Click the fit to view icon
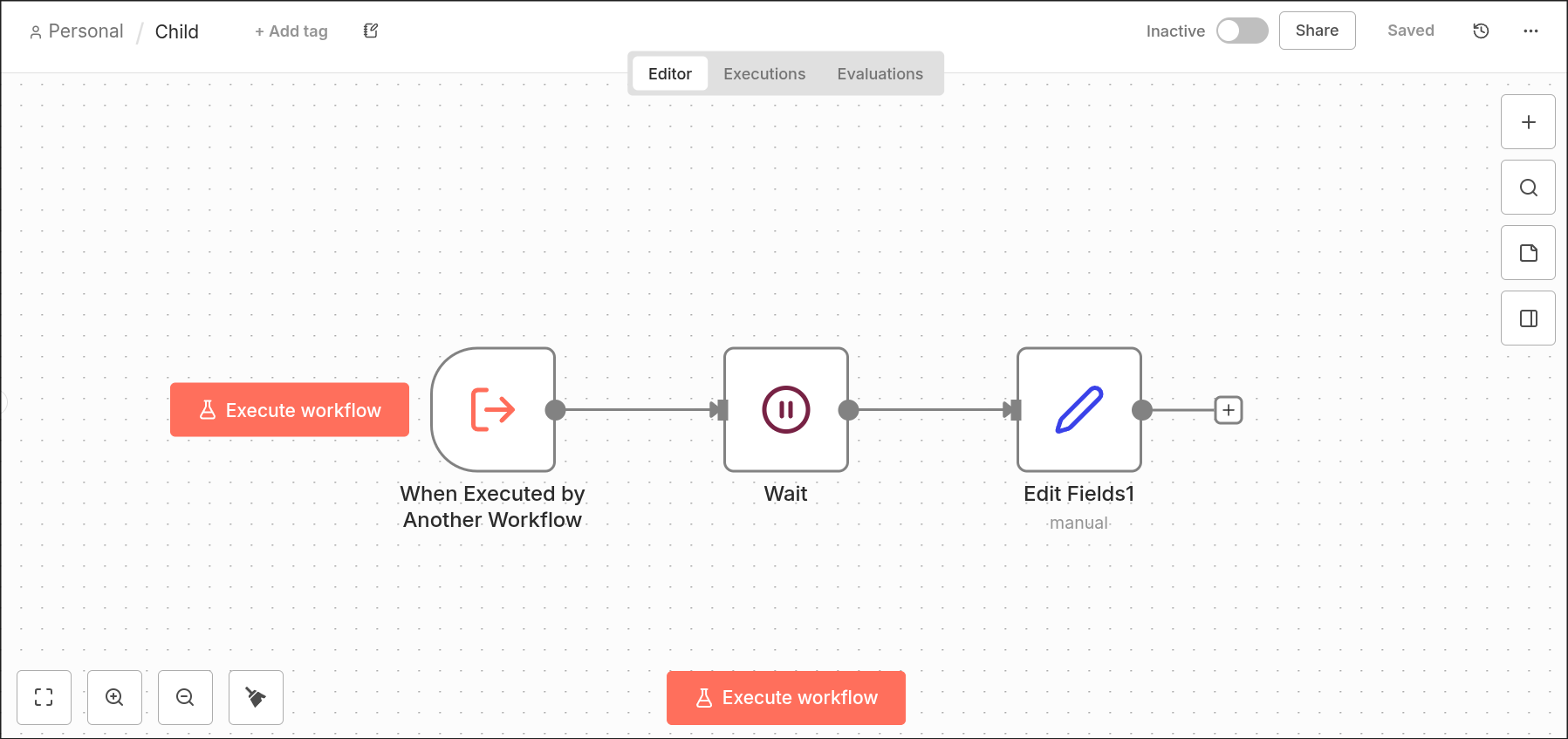 (44, 697)
